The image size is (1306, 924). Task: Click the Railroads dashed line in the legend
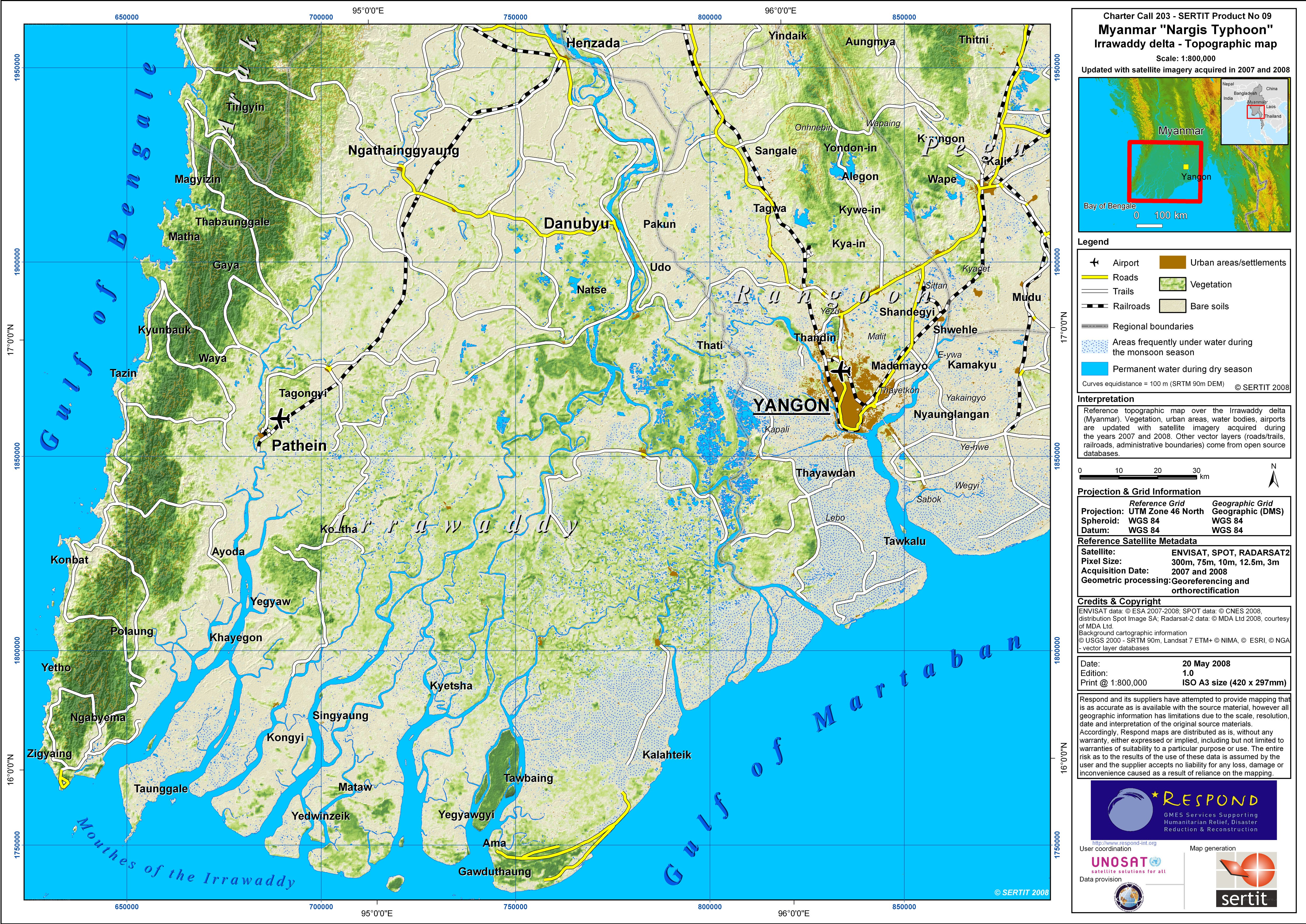[1094, 306]
